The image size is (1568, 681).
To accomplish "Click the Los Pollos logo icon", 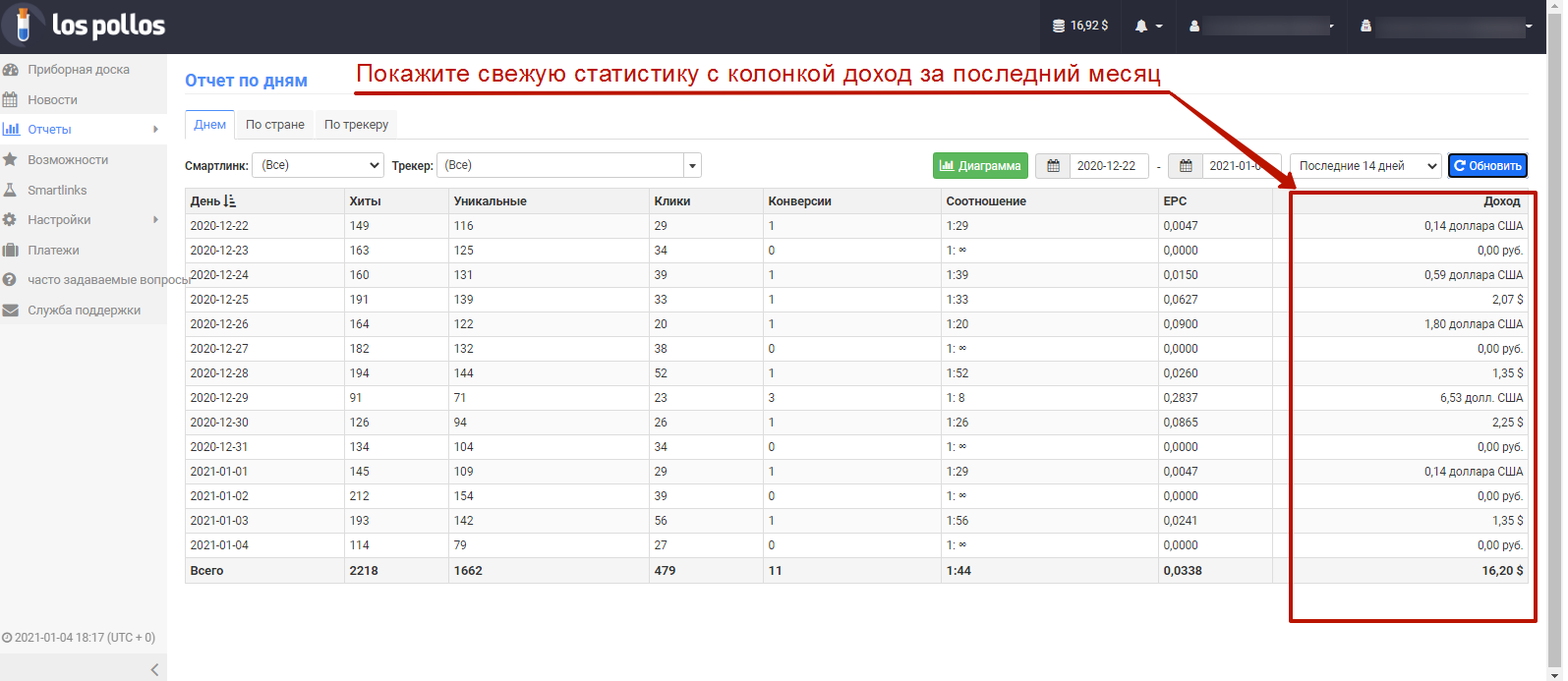I will pyautogui.click(x=24, y=26).
